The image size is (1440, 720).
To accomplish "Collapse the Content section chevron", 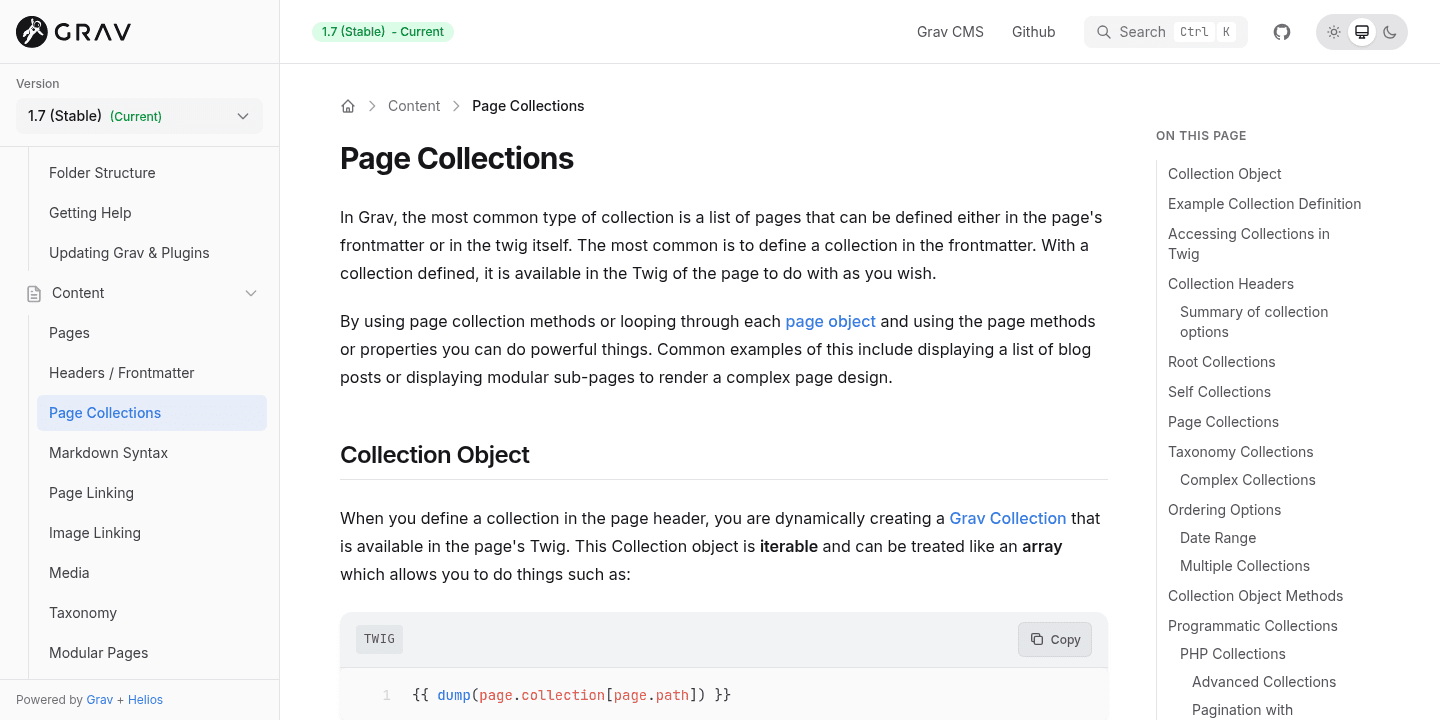I will point(251,293).
